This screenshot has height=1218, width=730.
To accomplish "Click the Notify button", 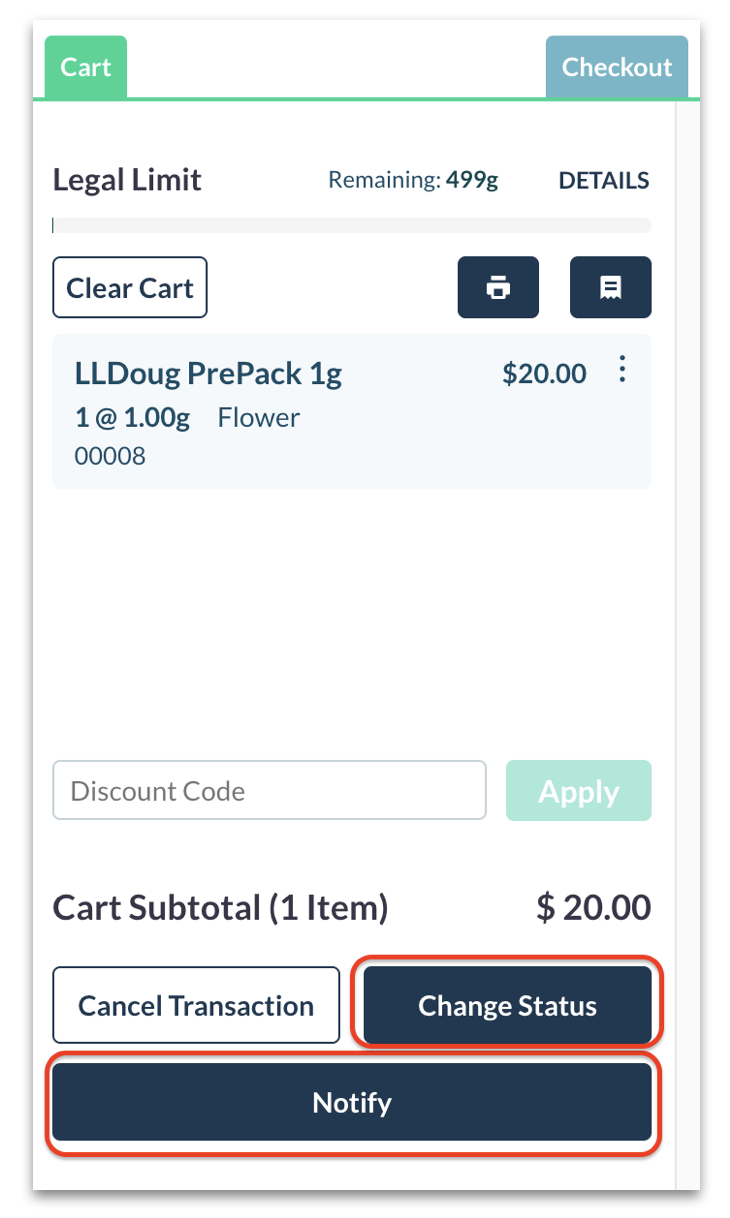I will click(352, 1102).
